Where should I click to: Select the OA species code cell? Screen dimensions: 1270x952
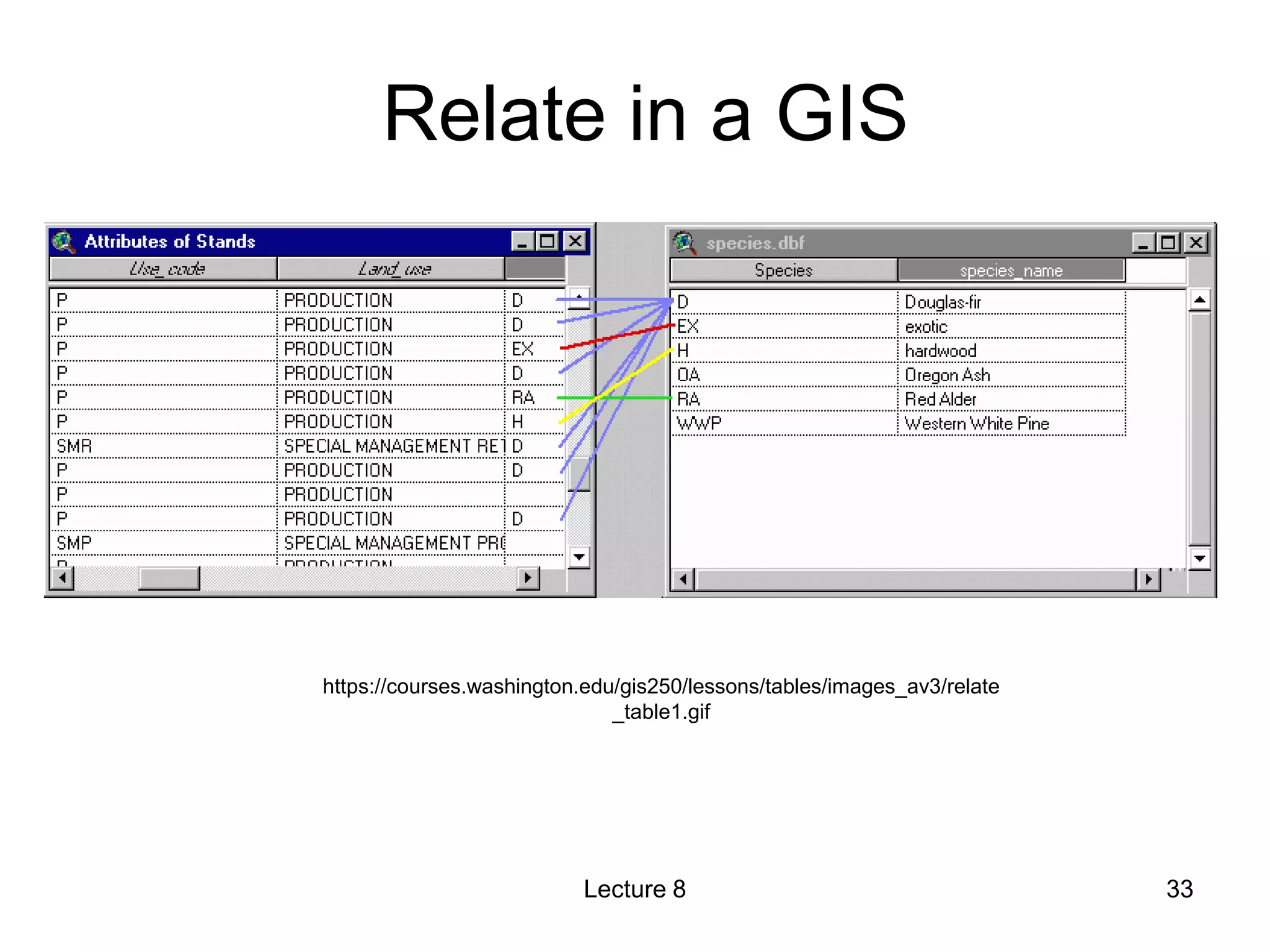784,374
